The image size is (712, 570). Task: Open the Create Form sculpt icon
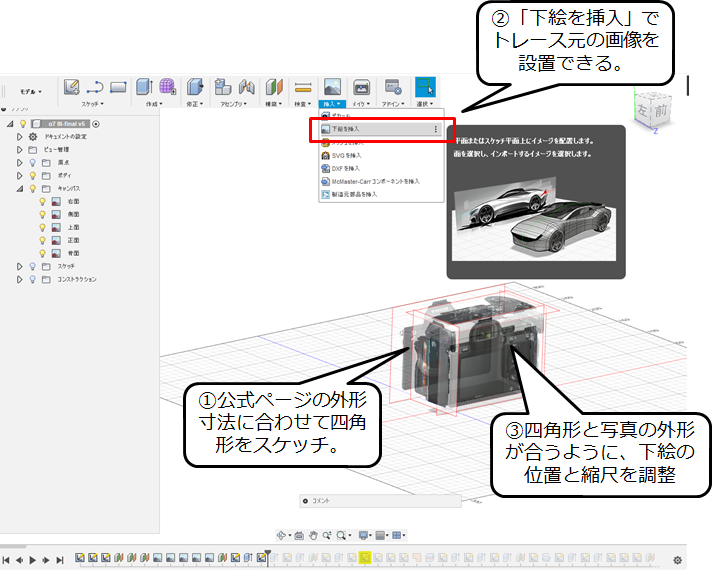(x=167, y=86)
